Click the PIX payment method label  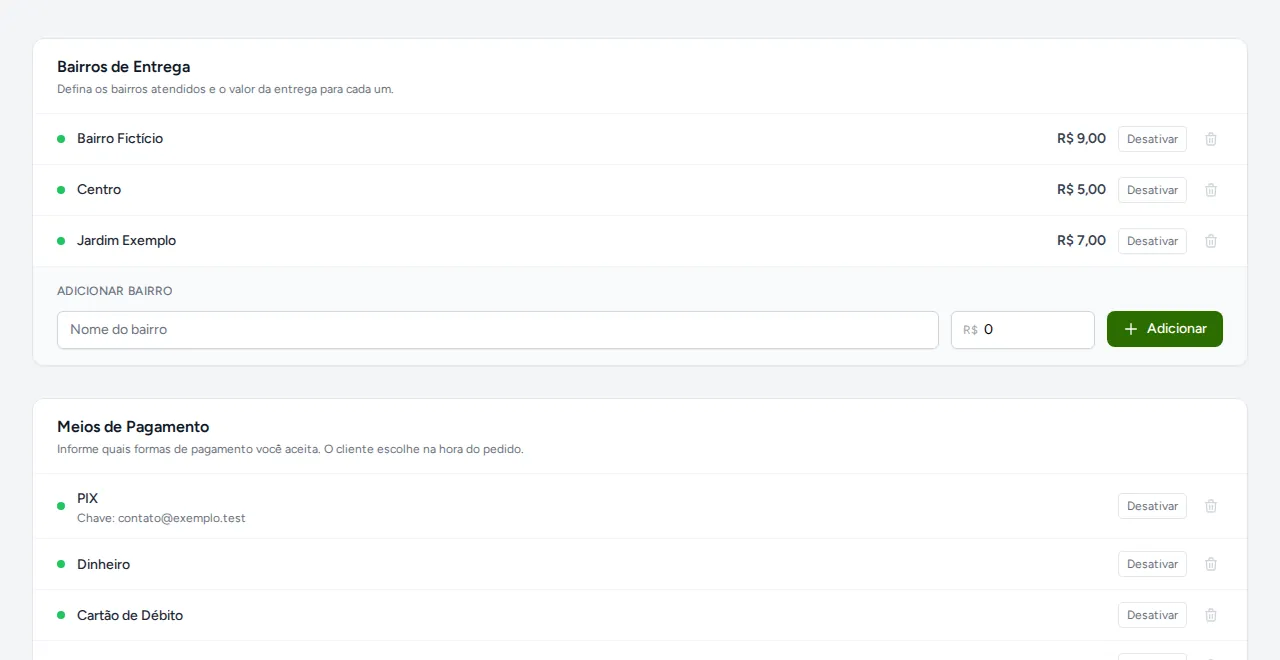(88, 498)
